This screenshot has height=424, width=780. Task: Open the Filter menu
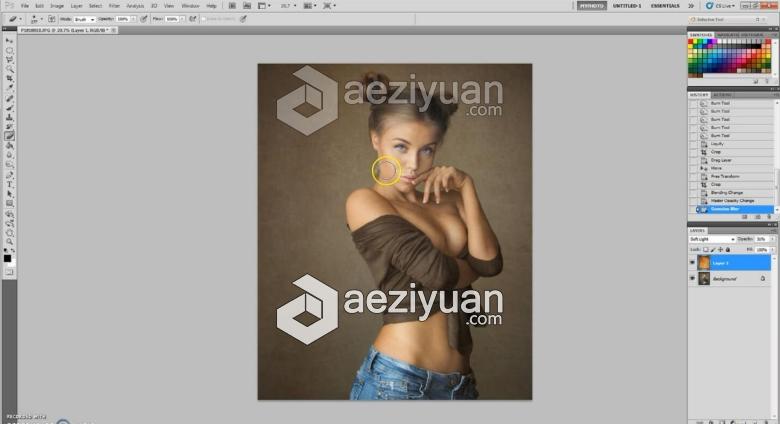[114, 6]
